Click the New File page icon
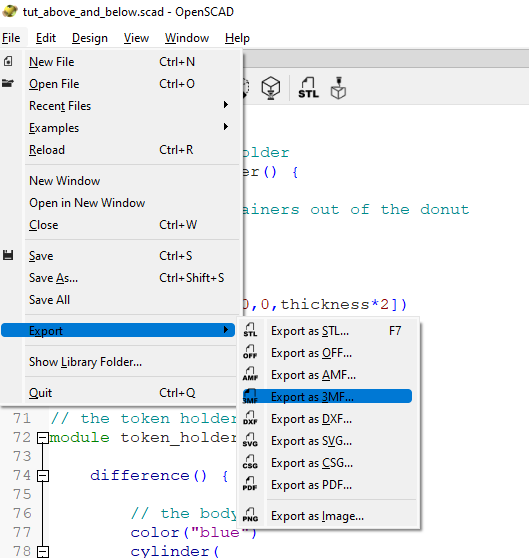 tap(8, 62)
